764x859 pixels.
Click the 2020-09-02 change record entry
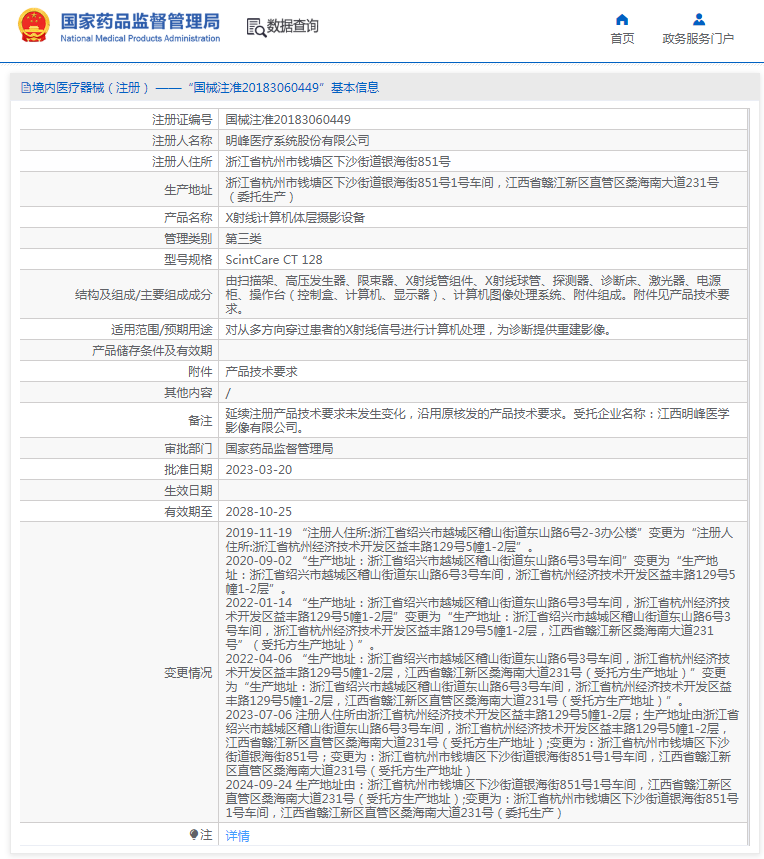tap(480, 575)
